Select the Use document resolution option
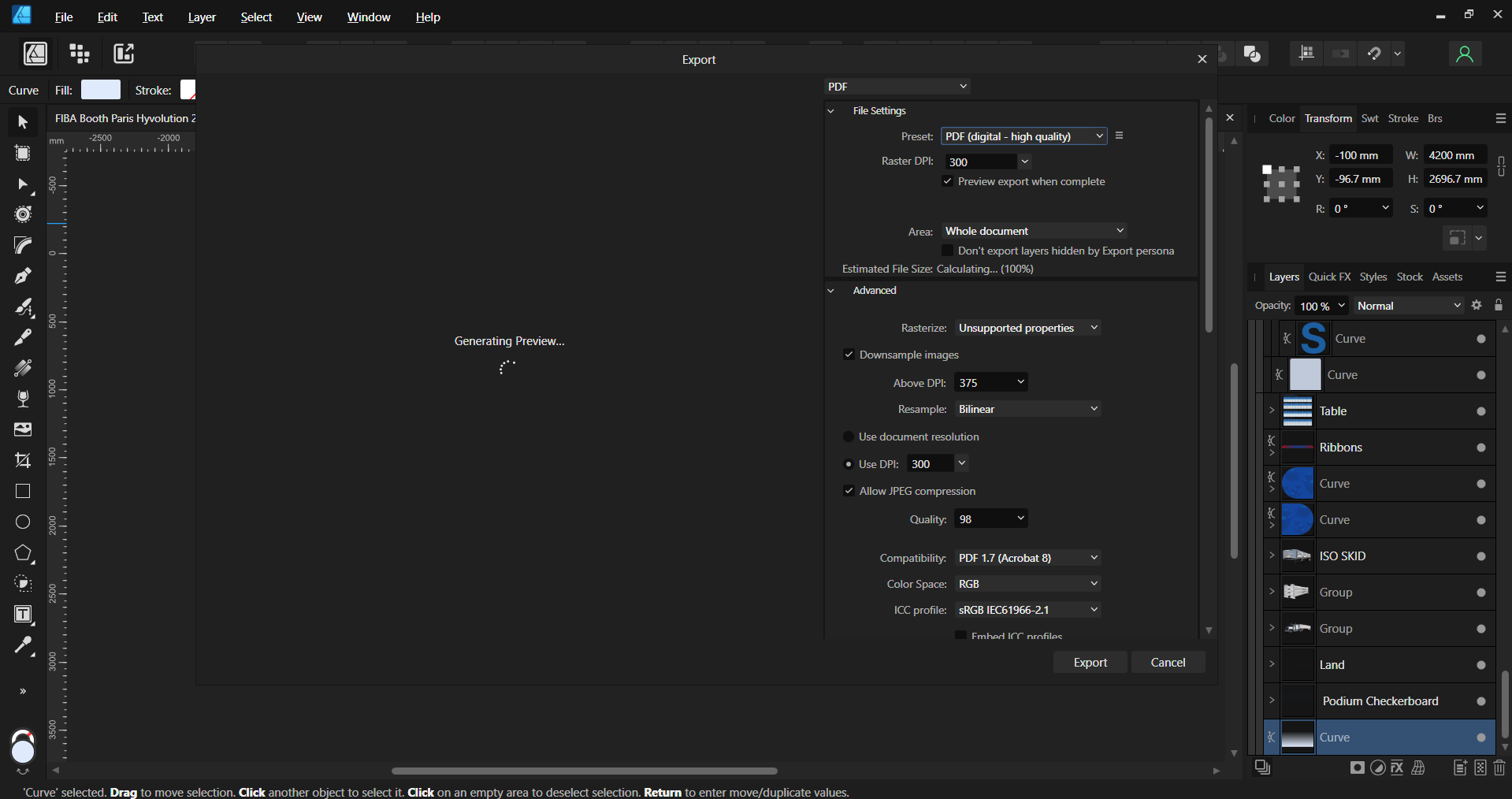Screen dimensions: 1512x799 (x=849, y=437)
